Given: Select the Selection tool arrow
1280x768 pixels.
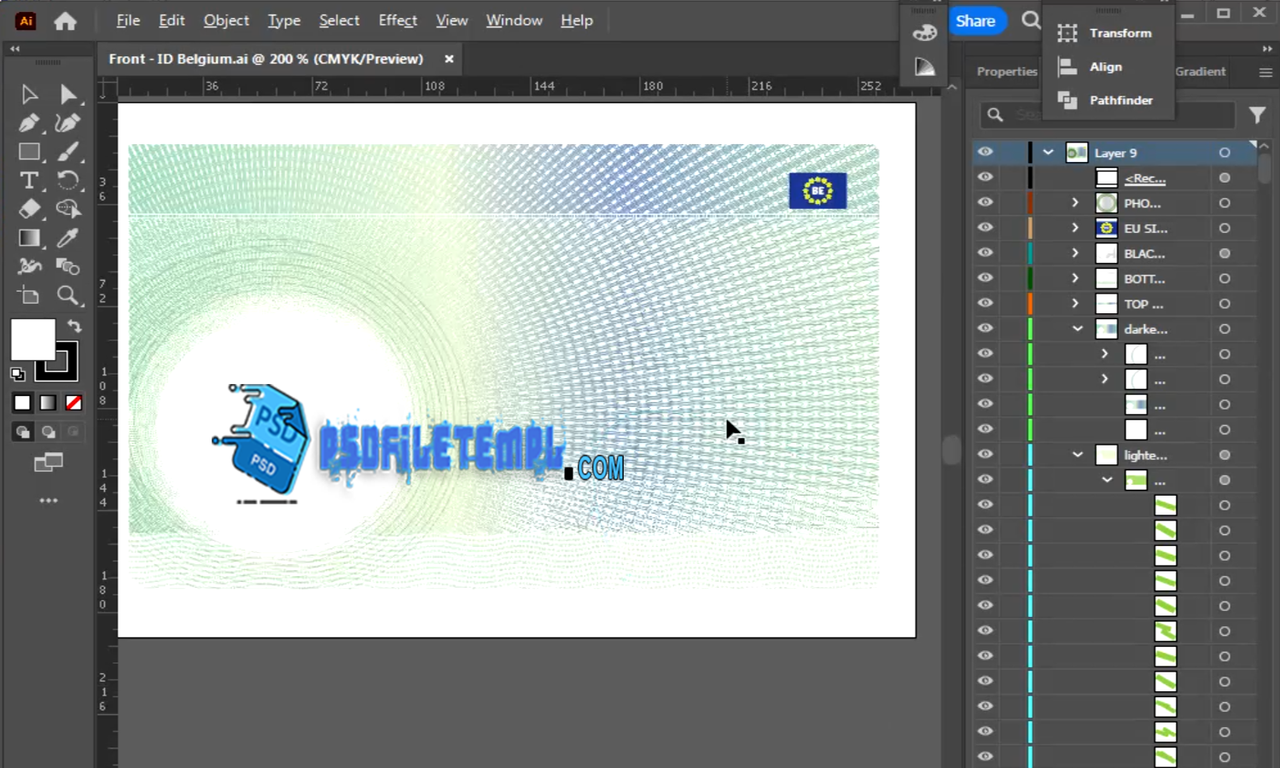Looking at the screenshot, I should 29,94.
